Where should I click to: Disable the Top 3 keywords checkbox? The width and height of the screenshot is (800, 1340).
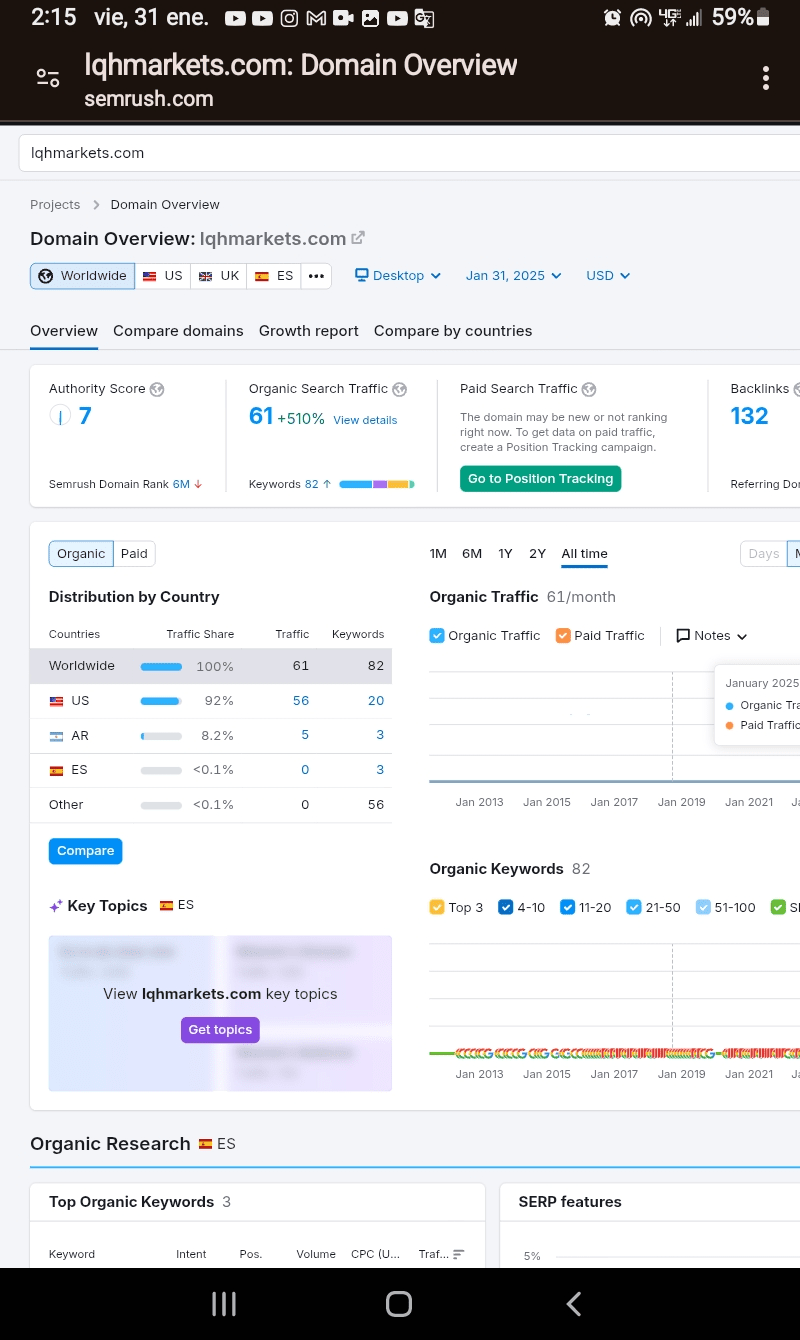437,907
